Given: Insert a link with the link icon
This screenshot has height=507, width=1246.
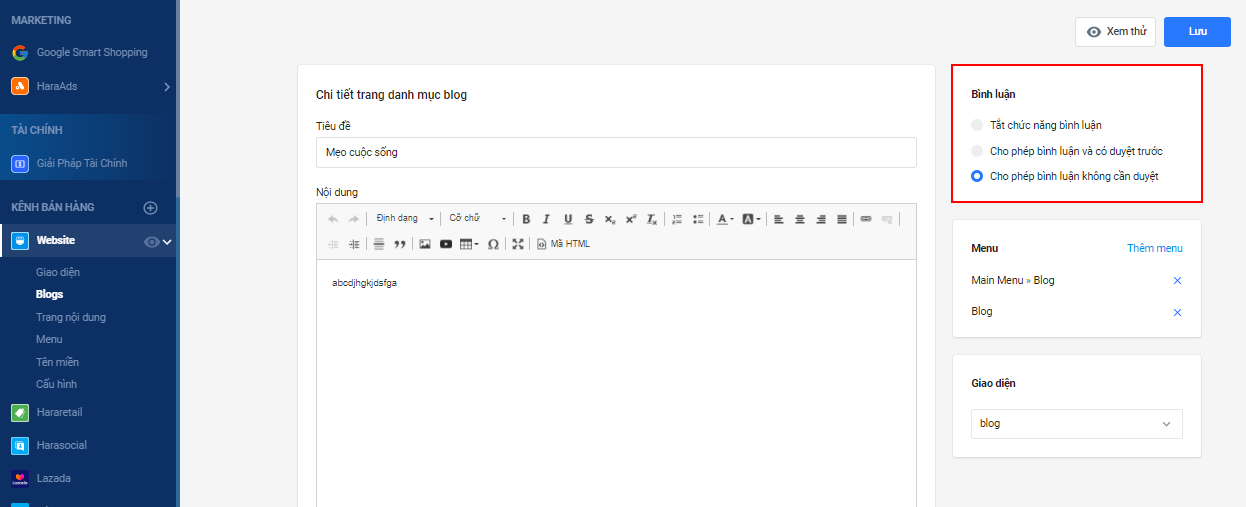Looking at the screenshot, I should tap(866, 219).
